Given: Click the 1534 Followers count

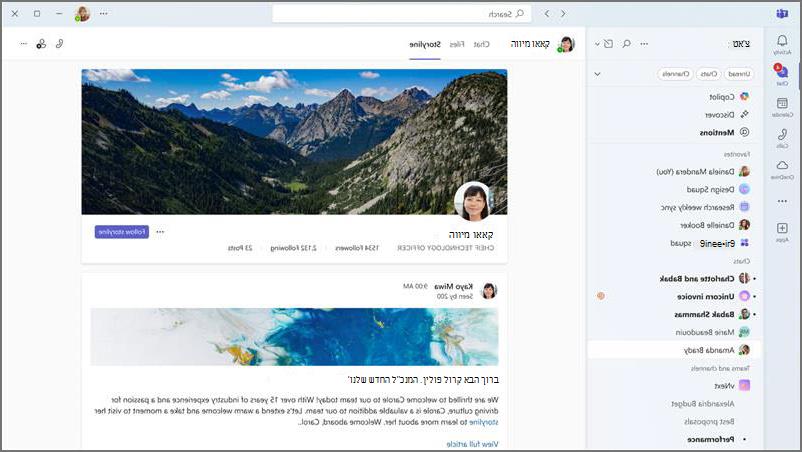Looking at the screenshot, I should click(357, 248).
